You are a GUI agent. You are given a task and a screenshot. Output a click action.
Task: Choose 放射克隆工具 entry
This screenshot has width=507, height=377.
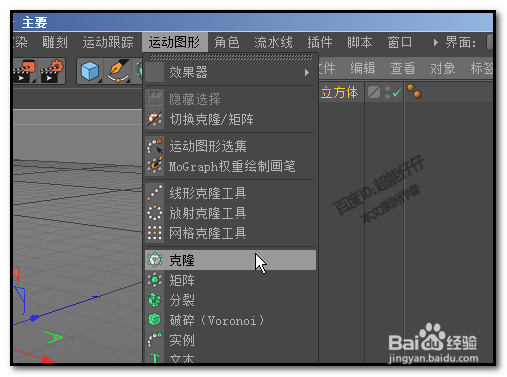point(230,213)
